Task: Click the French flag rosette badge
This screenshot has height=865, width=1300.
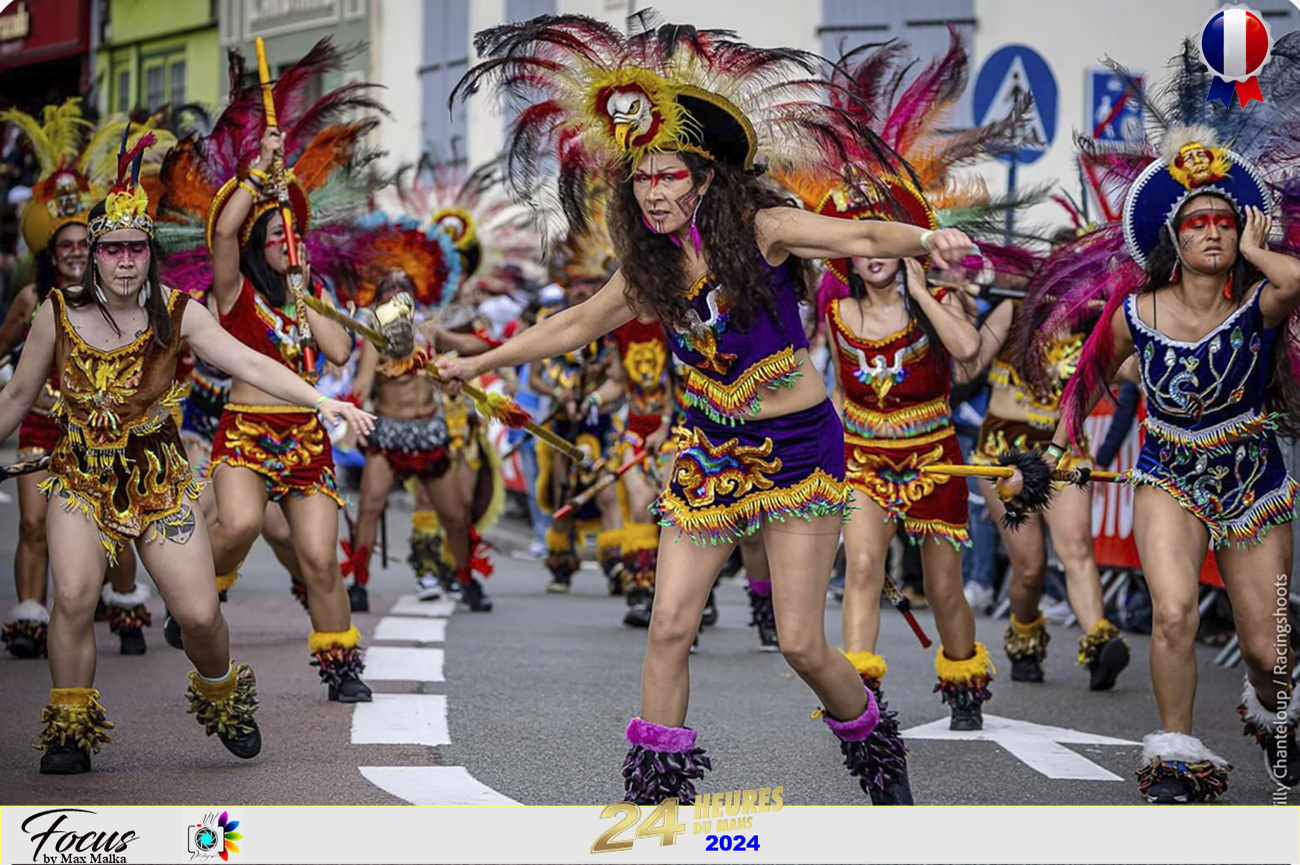Action: (x=1234, y=55)
